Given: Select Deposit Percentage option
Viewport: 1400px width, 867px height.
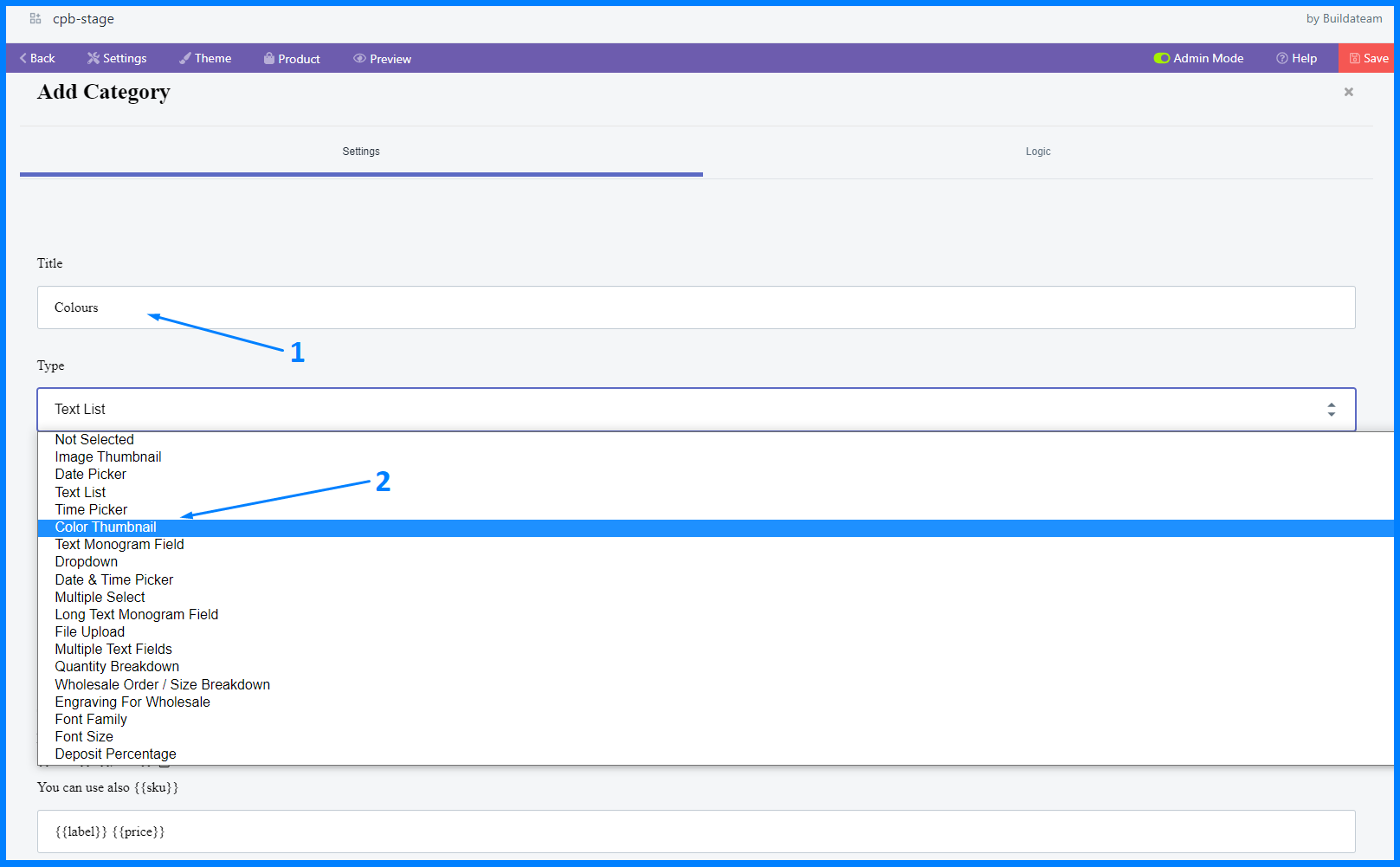Looking at the screenshot, I should [715, 754].
